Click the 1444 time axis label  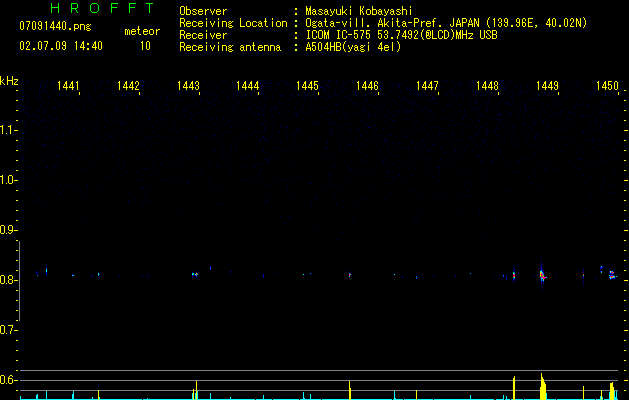pos(248,86)
